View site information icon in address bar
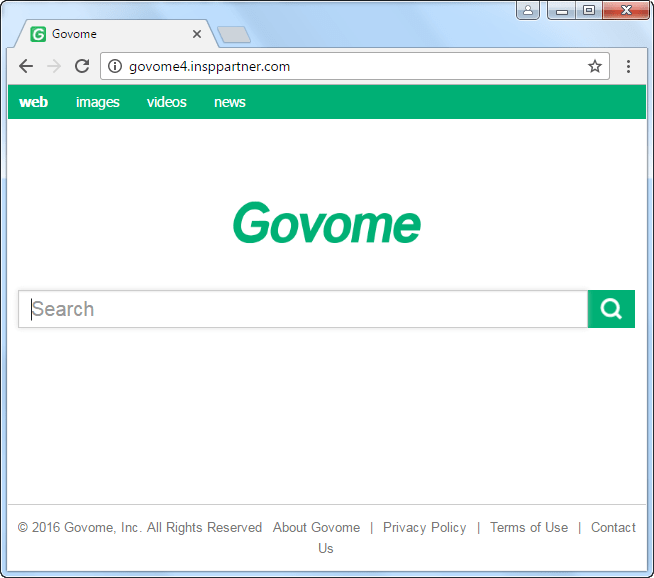The height and width of the screenshot is (578, 654). [115, 66]
